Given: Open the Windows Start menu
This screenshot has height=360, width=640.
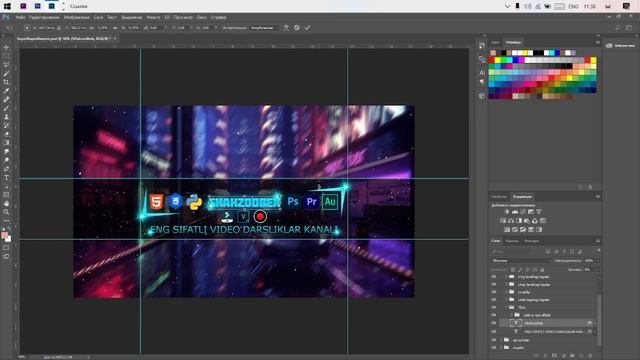Looking at the screenshot, I should tap(7, 6).
